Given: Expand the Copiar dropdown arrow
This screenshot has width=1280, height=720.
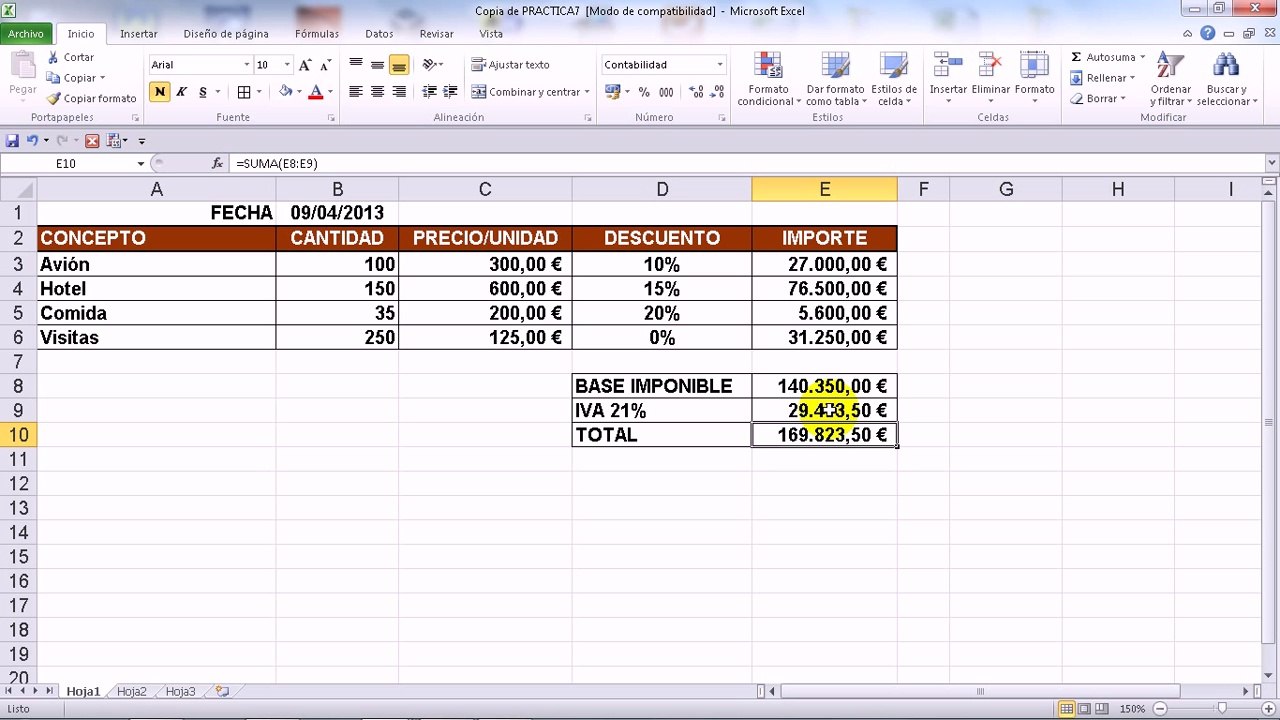Looking at the screenshot, I should [x=102, y=78].
